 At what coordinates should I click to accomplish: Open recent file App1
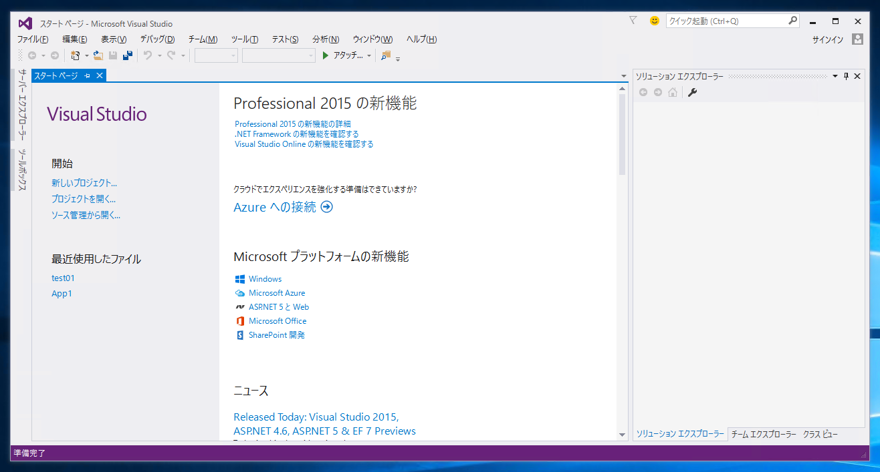coord(62,294)
